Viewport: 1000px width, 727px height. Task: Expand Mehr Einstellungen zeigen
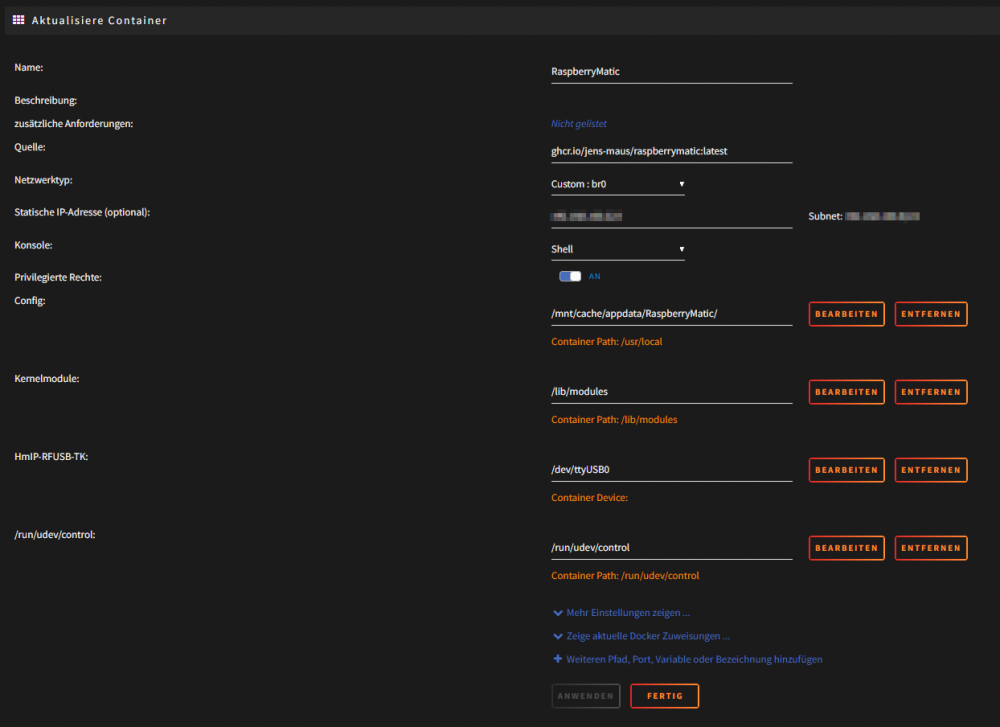point(628,613)
